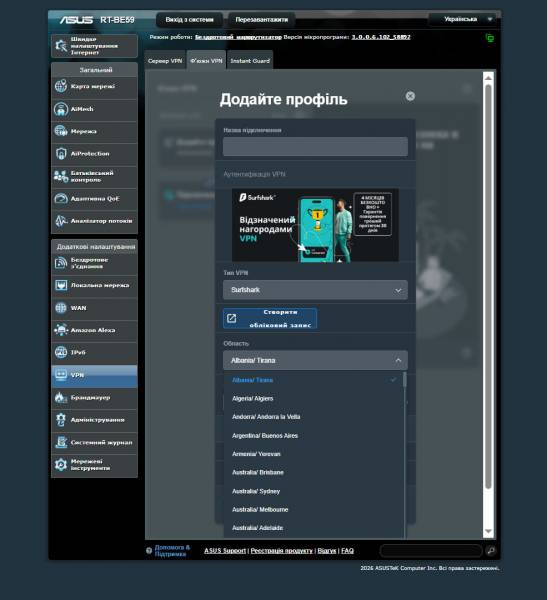The width and height of the screenshot is (547, 600).
Task: Open the Українська language dropdown
Action: click(x=463, y=19)
